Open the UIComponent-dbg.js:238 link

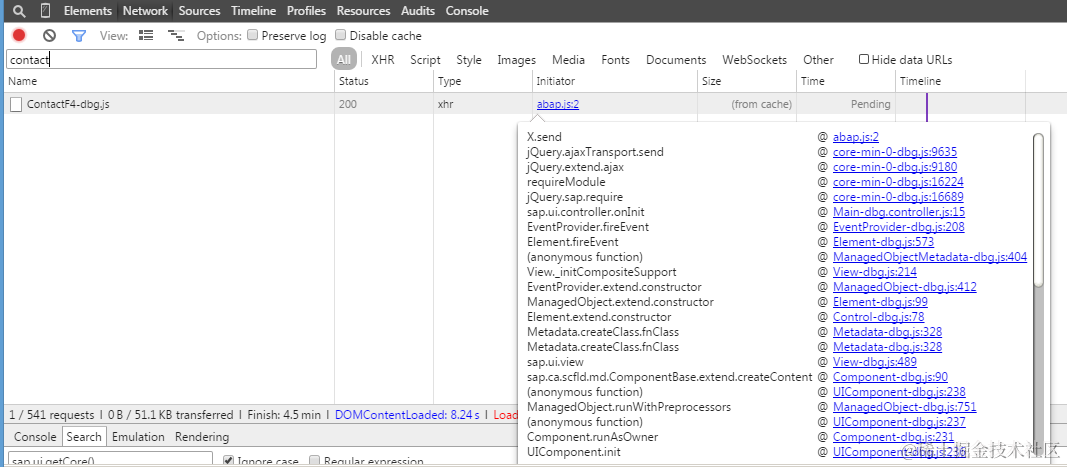tap(899, 391)
